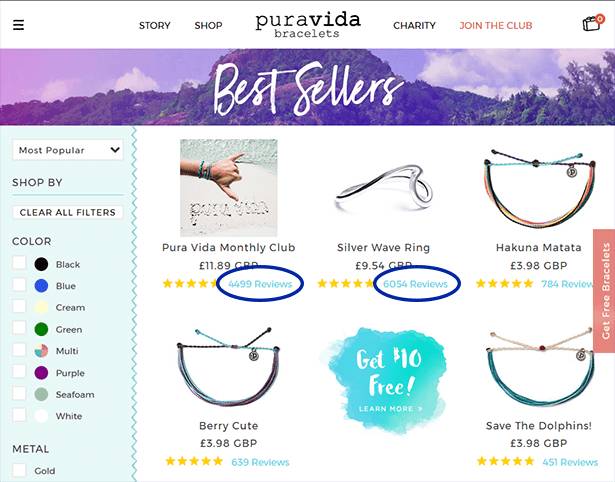Image resolution: width=615 pixels, height=482 pixels.
Task: Open the 6054 Reviews link
Action: point(415,284)
